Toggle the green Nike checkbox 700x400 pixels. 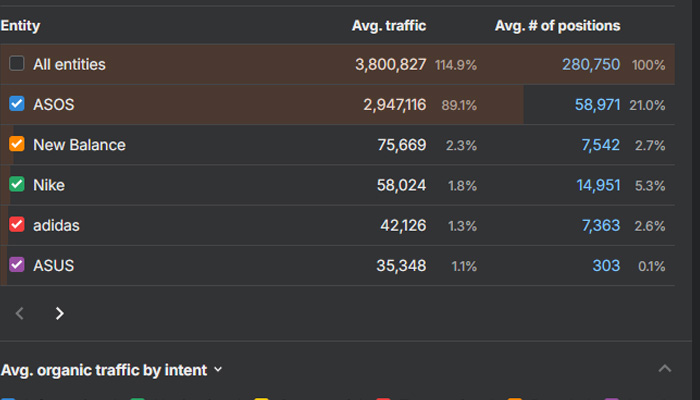pyautogui.click(x=17, y=184)
